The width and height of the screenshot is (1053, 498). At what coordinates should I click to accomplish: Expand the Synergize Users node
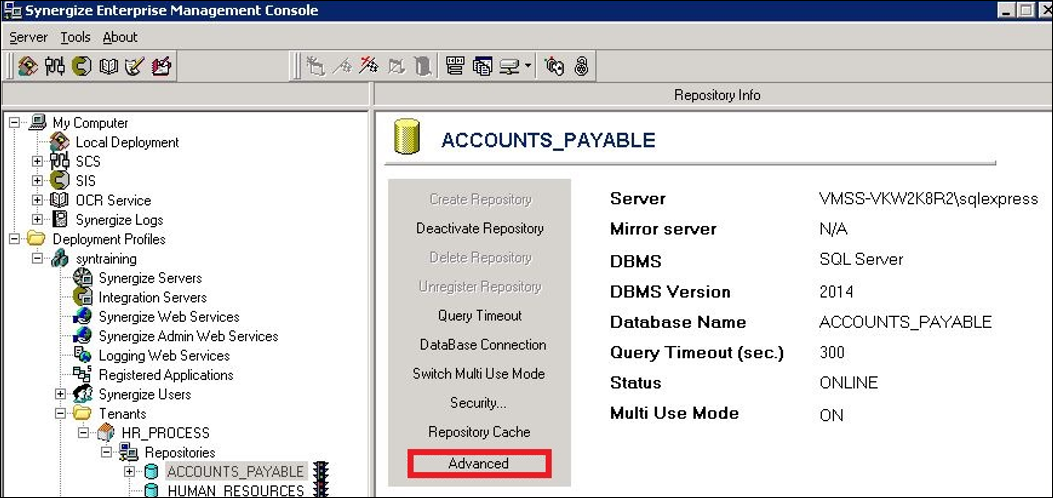click(60, 394)
